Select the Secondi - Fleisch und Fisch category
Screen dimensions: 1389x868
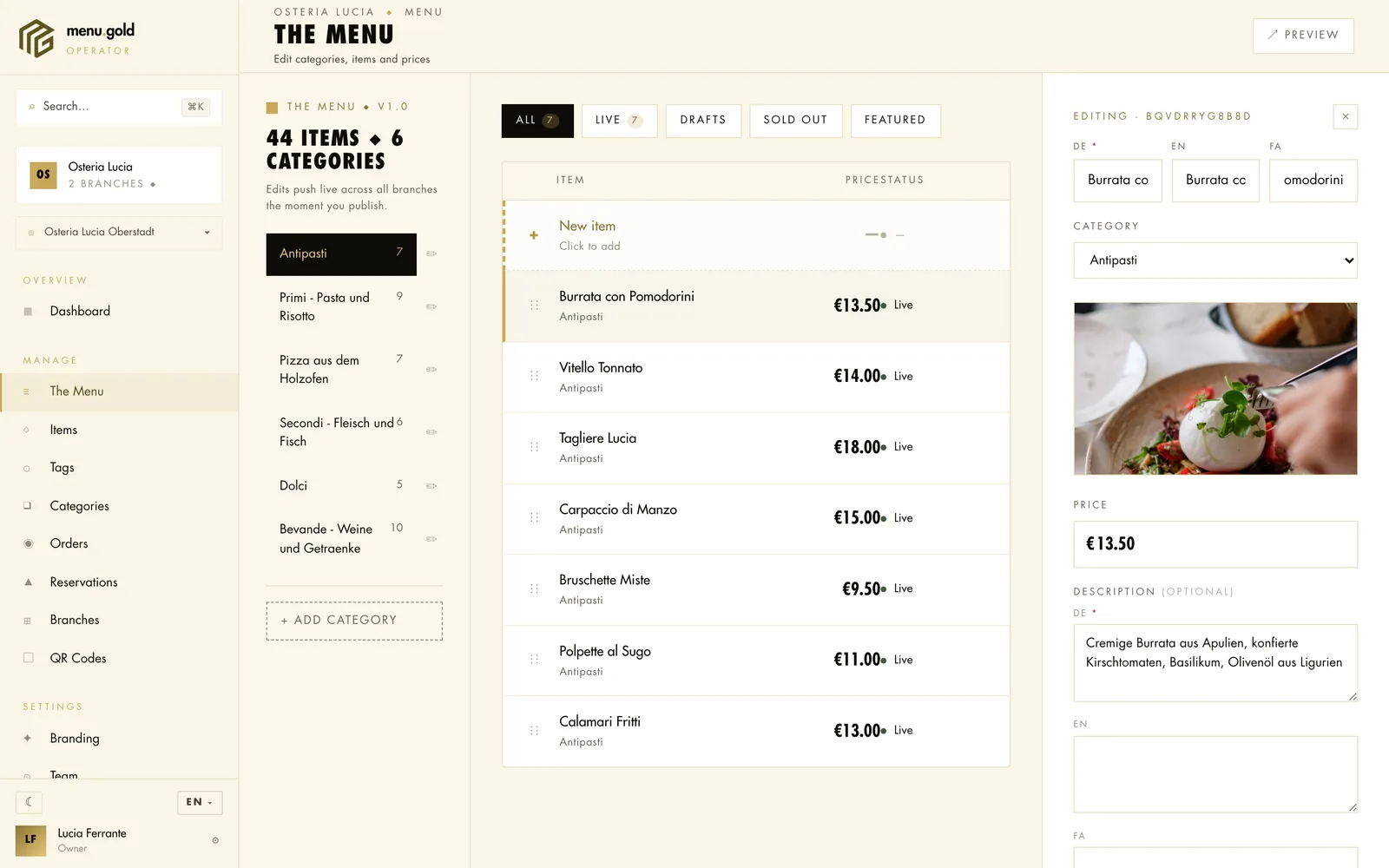[341, 432]
